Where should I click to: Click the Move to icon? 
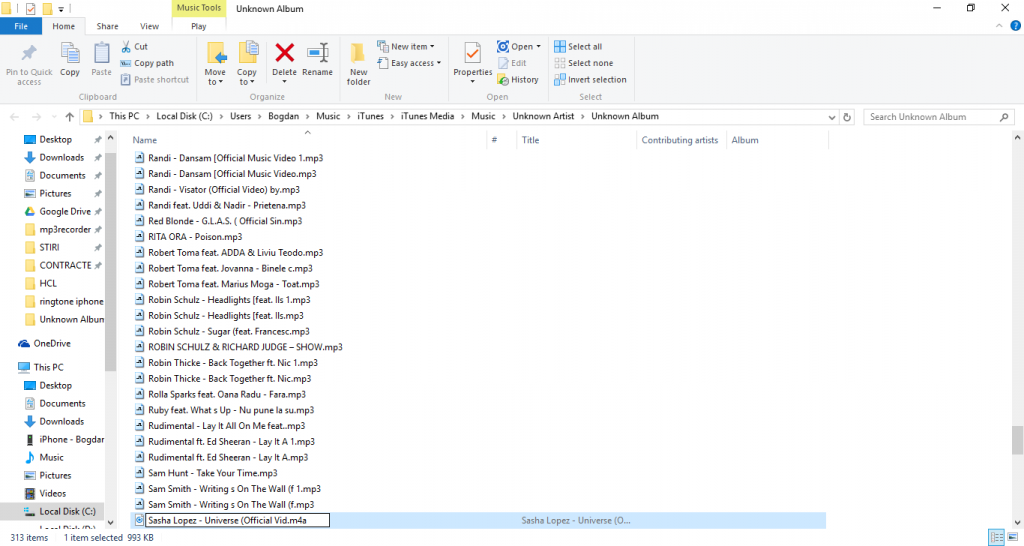(216, 54)
